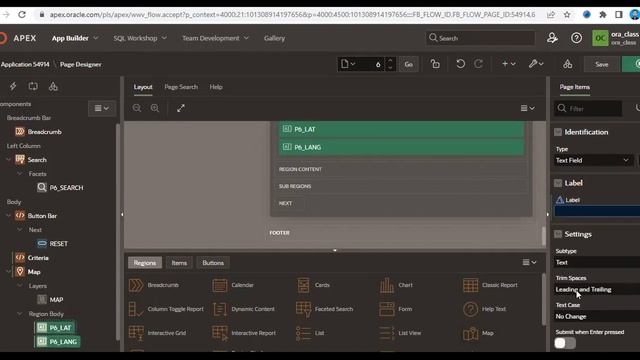Screen dimensions: 640x360
Task: Collapse the Identification section
Action: click(558, 132)
